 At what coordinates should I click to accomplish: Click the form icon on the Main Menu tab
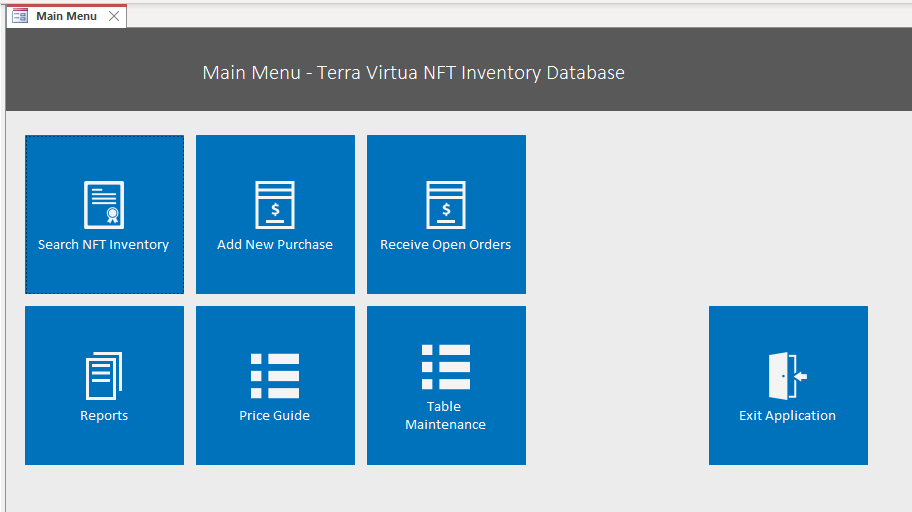[x=20, y=16]
